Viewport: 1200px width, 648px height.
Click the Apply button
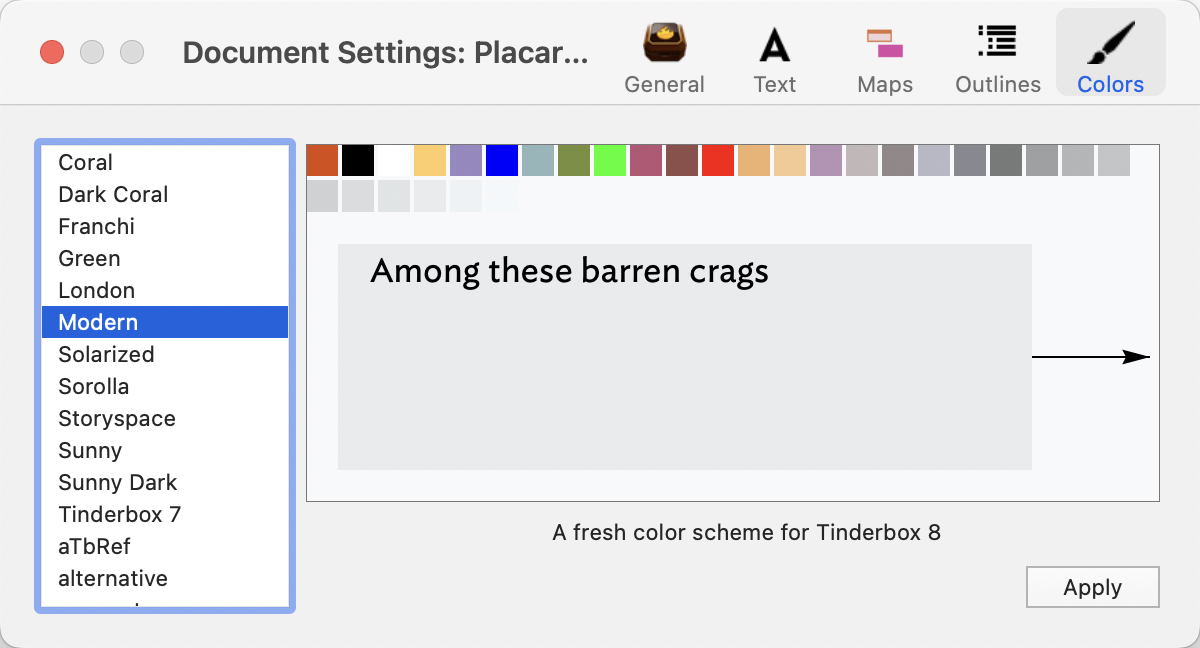[1092, 587]
